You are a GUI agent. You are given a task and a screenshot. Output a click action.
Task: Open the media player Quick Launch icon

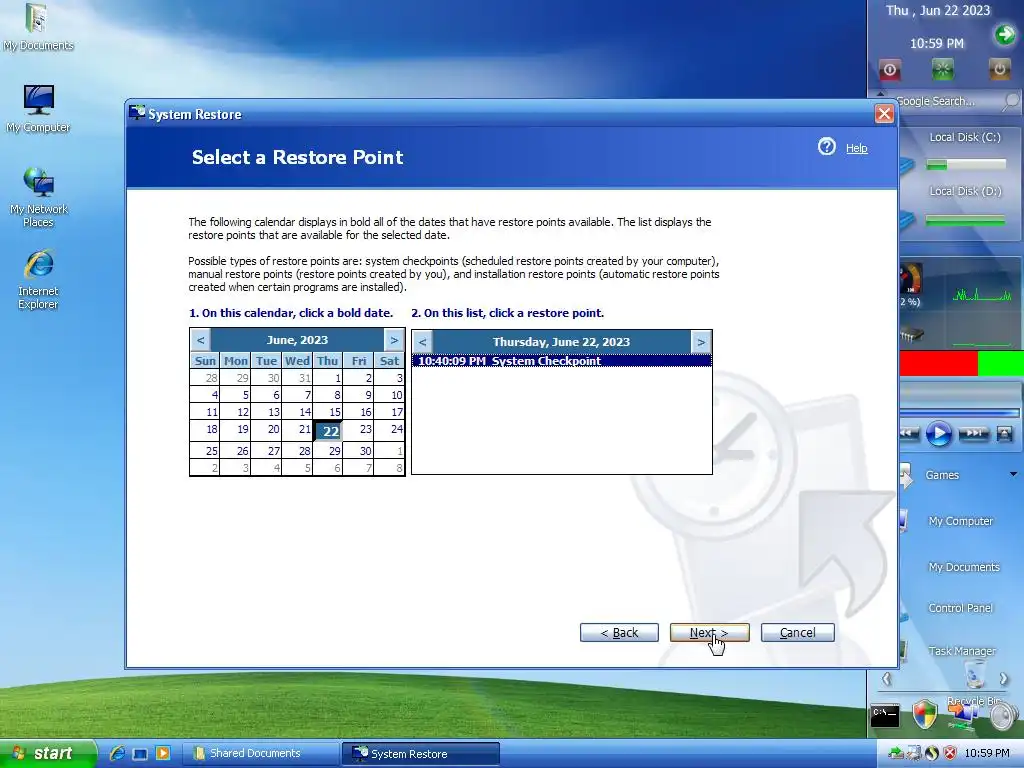tap(163, 753)
